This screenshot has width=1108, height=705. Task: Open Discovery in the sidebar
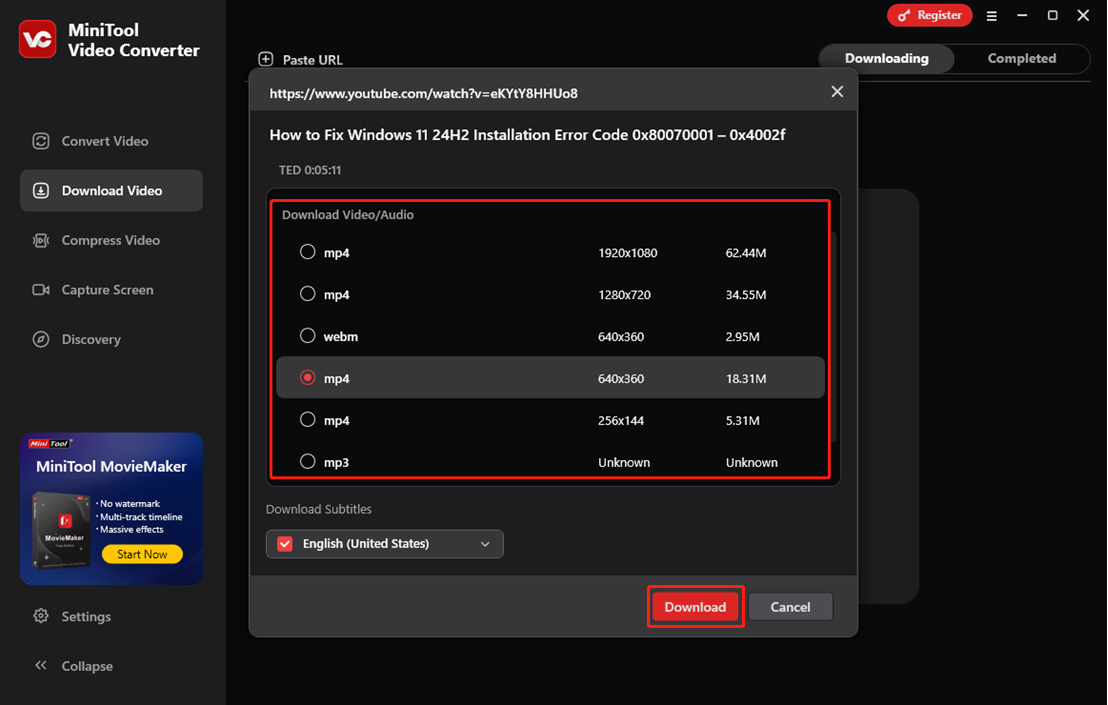111,339
